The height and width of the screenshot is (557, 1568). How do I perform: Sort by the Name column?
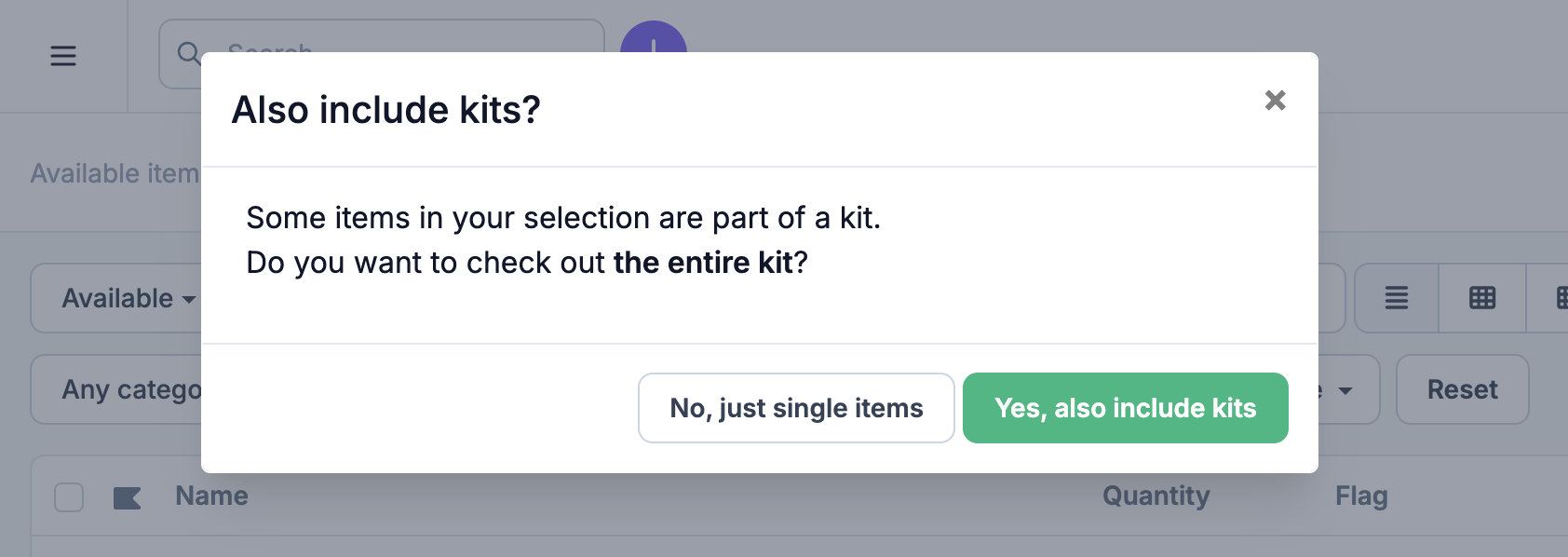(212, 496)
